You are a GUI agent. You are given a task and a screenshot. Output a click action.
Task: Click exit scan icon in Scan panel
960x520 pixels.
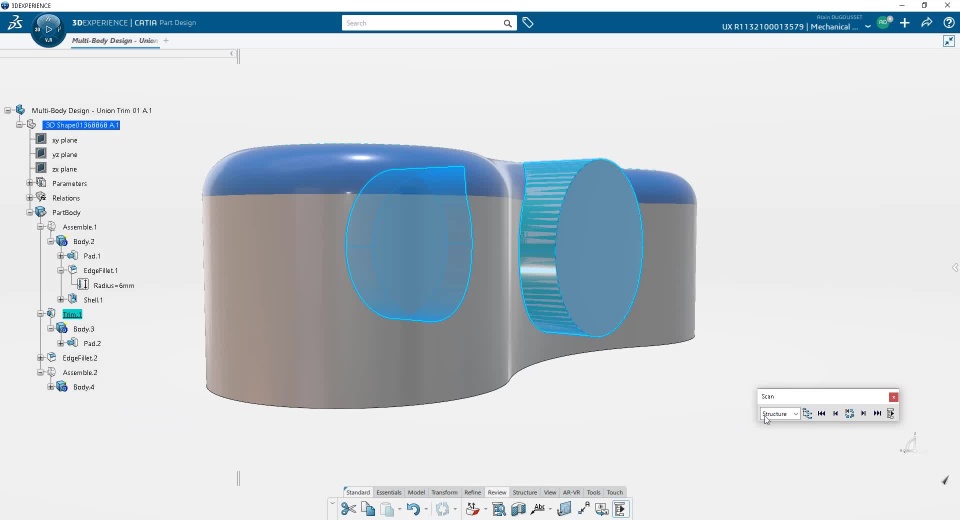891,413
